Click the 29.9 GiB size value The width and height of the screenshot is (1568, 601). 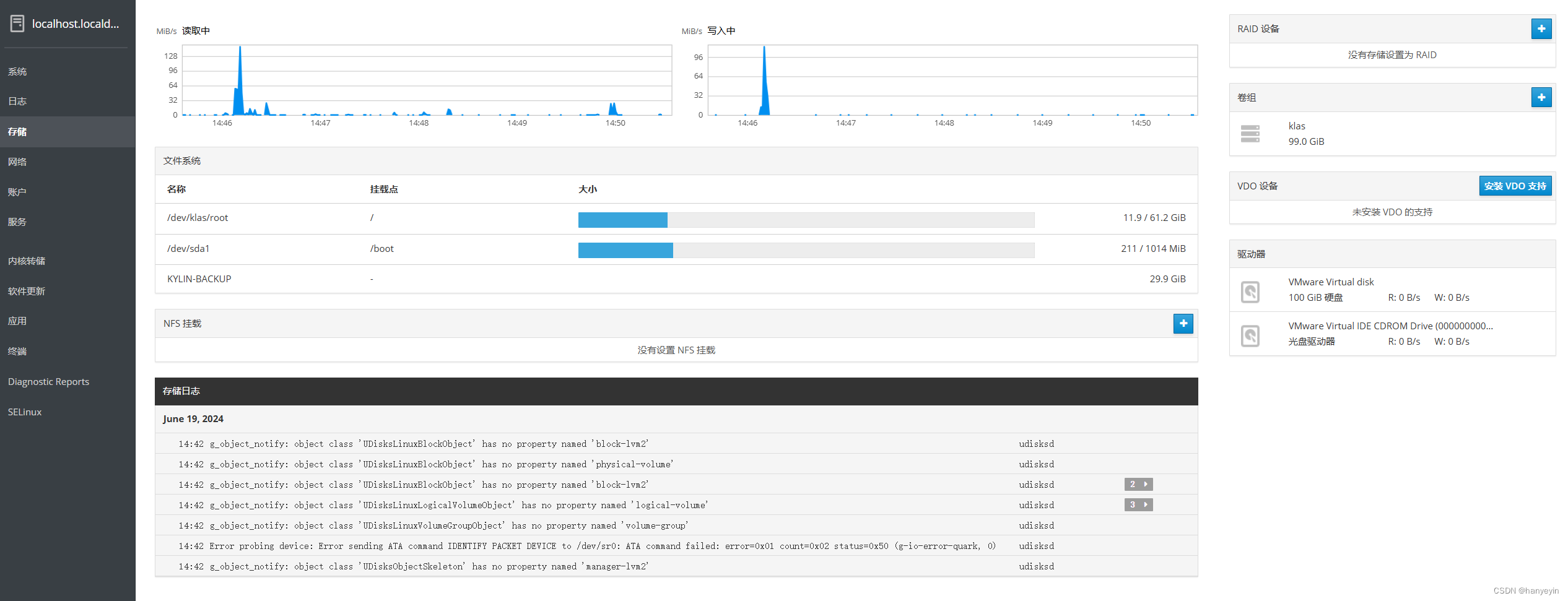pos(1167,279)
